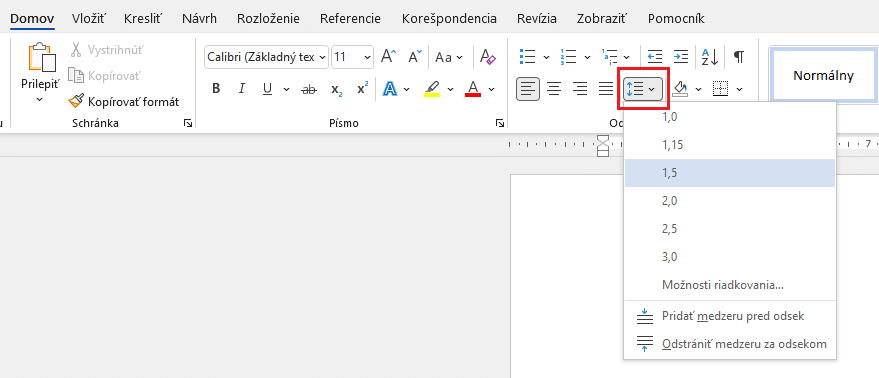Apply red font color A
Viewport: 879px width, 378px height.
click(x=473, y=89)
